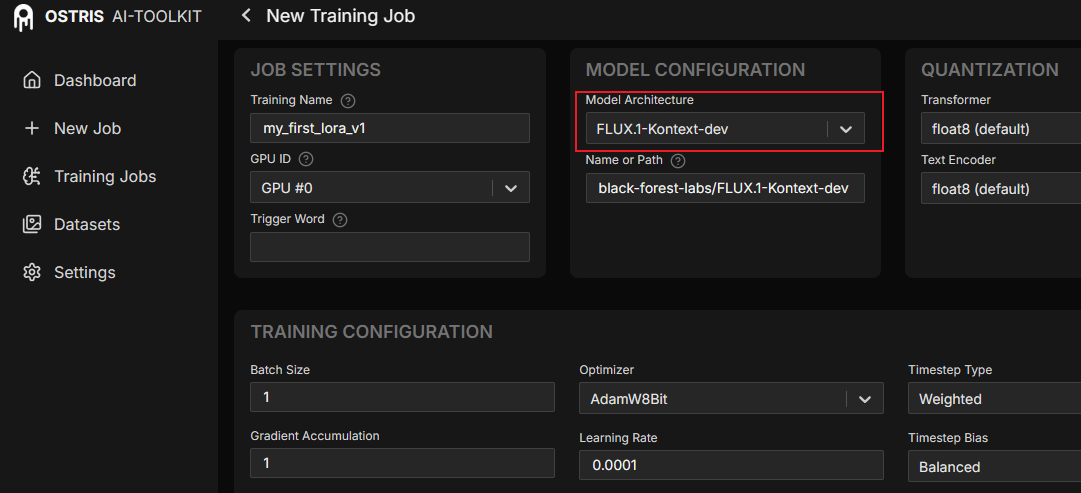Click the brain icon for Training Jobs
The height and width of the screenshot is (493, 1081).
32,177
